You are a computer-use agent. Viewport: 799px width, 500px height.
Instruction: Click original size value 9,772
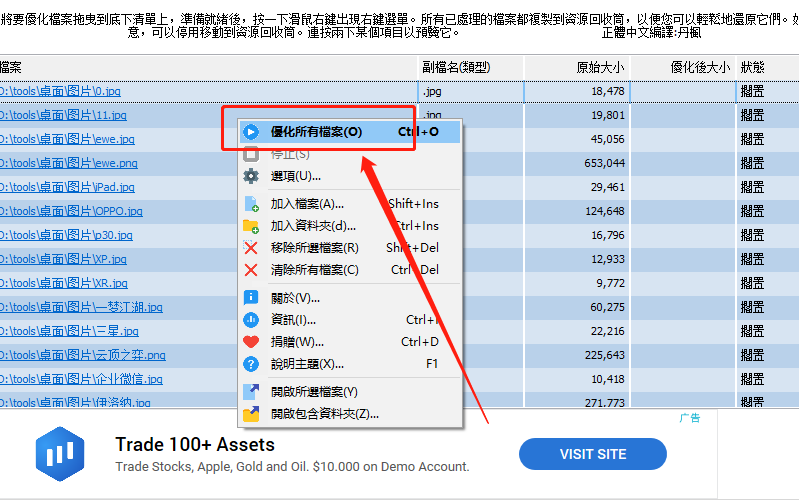pos(610,283)
